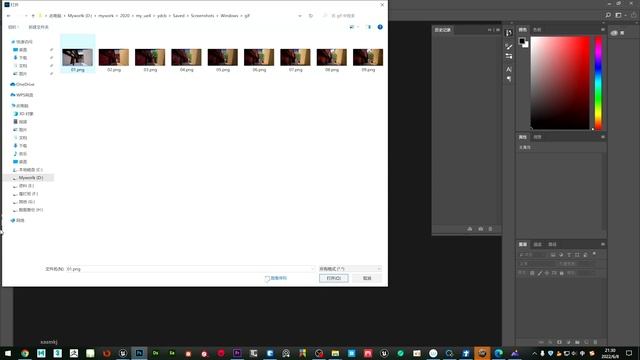Open the Properties panel flyout menu
The image size is (640, 360).
602,137
